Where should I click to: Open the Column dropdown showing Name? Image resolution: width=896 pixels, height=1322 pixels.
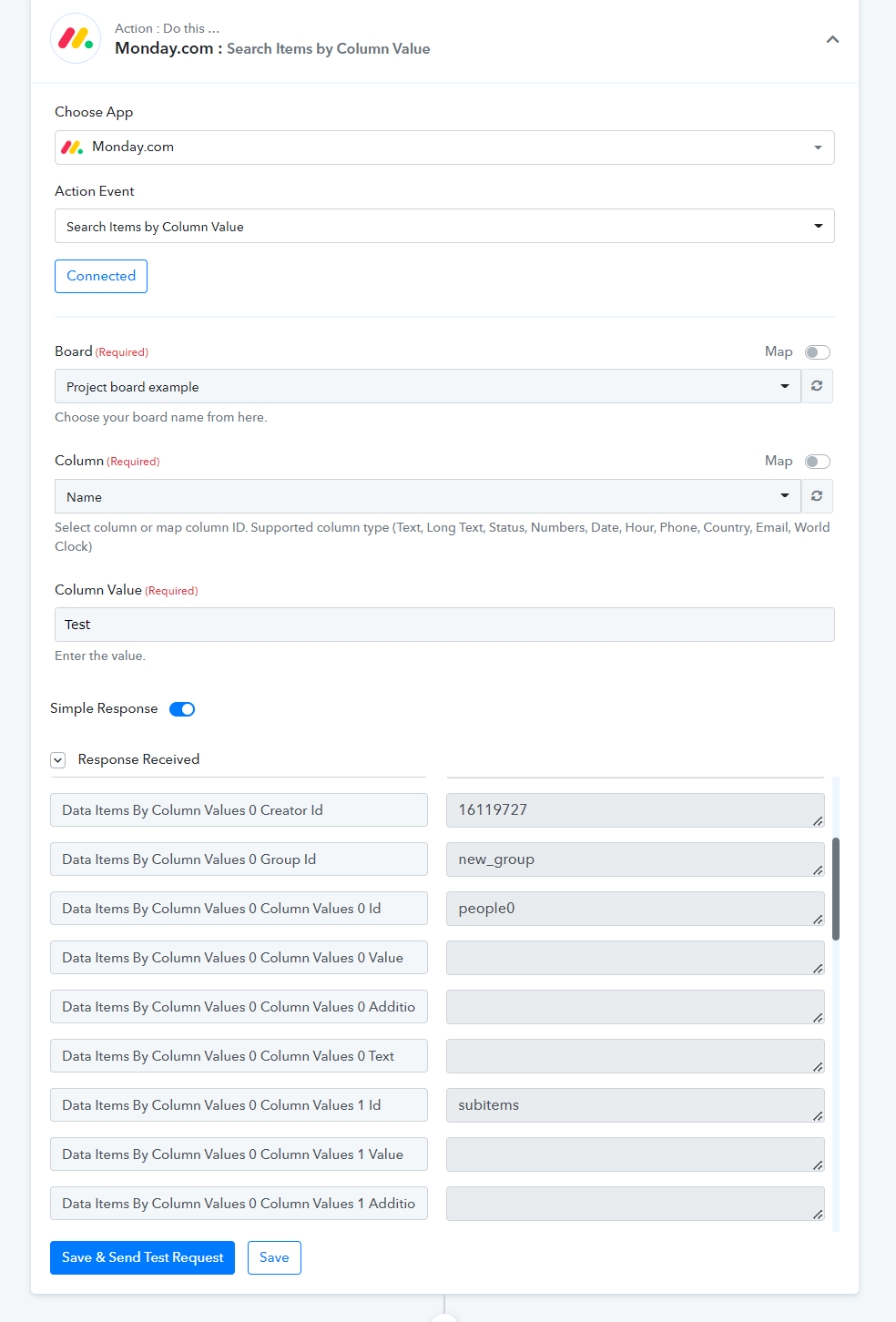click(427, 496)
